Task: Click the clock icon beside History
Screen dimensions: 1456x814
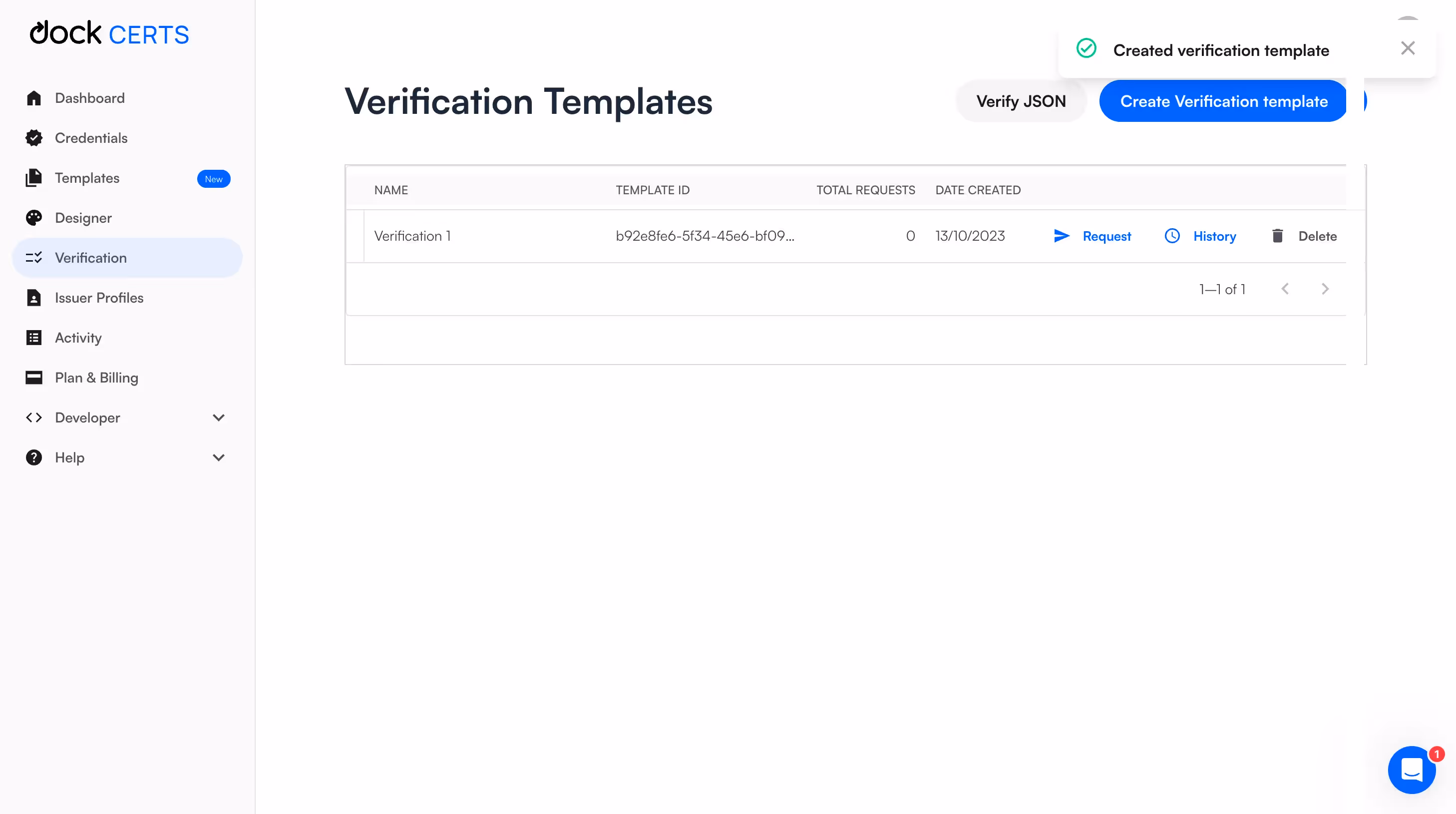Action: 1172,236
